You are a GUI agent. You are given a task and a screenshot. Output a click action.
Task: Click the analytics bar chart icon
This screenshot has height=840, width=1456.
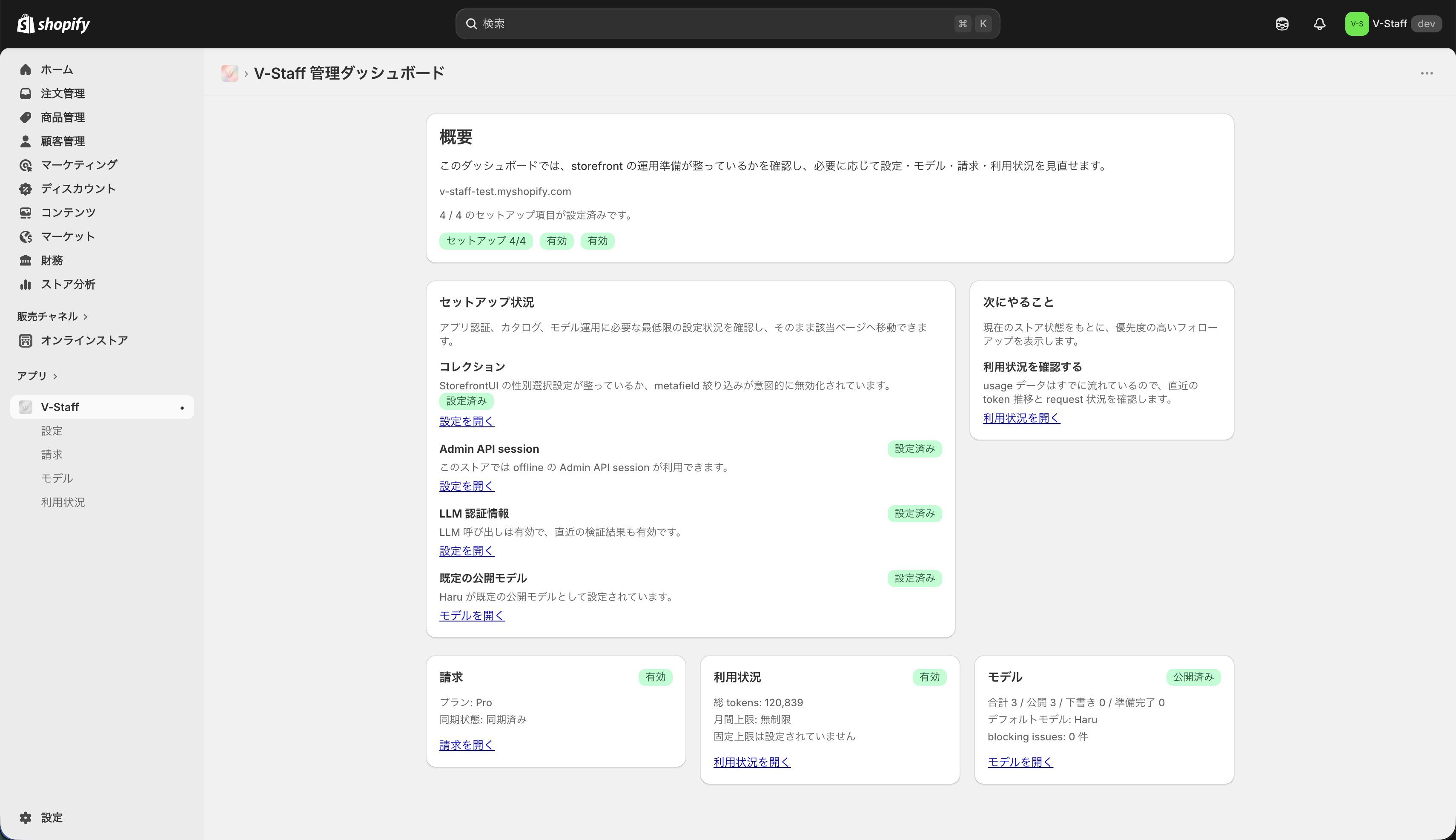pyautogui.click(x=26, y=285)
